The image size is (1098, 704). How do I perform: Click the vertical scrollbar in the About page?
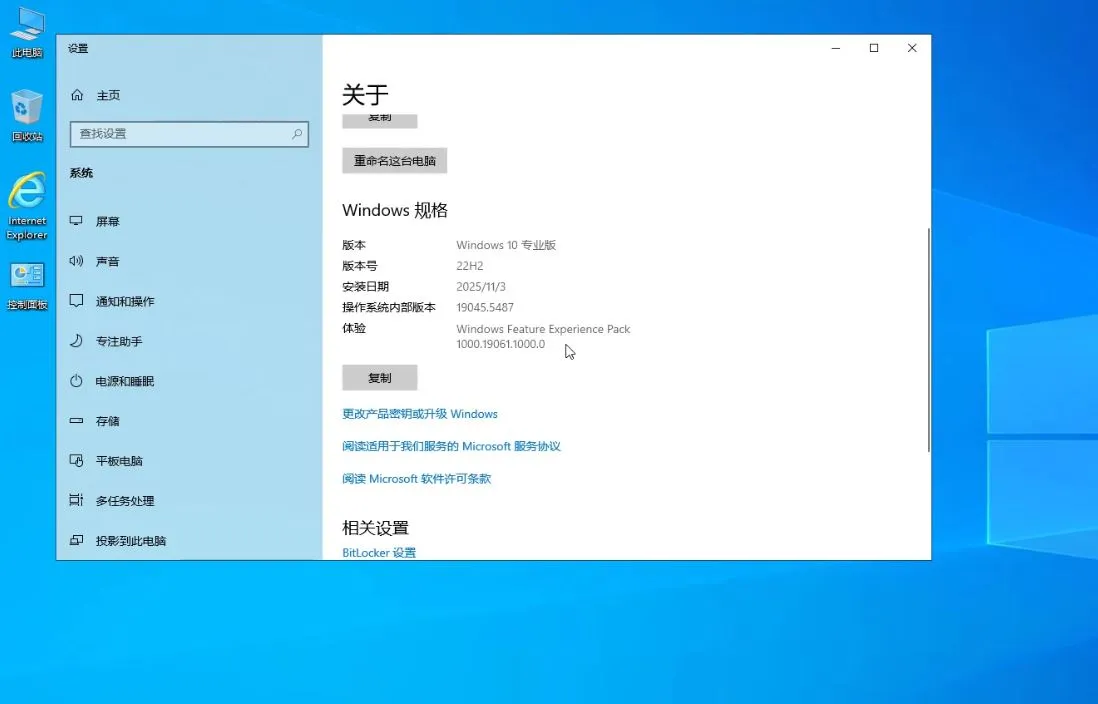coord(928,340)
